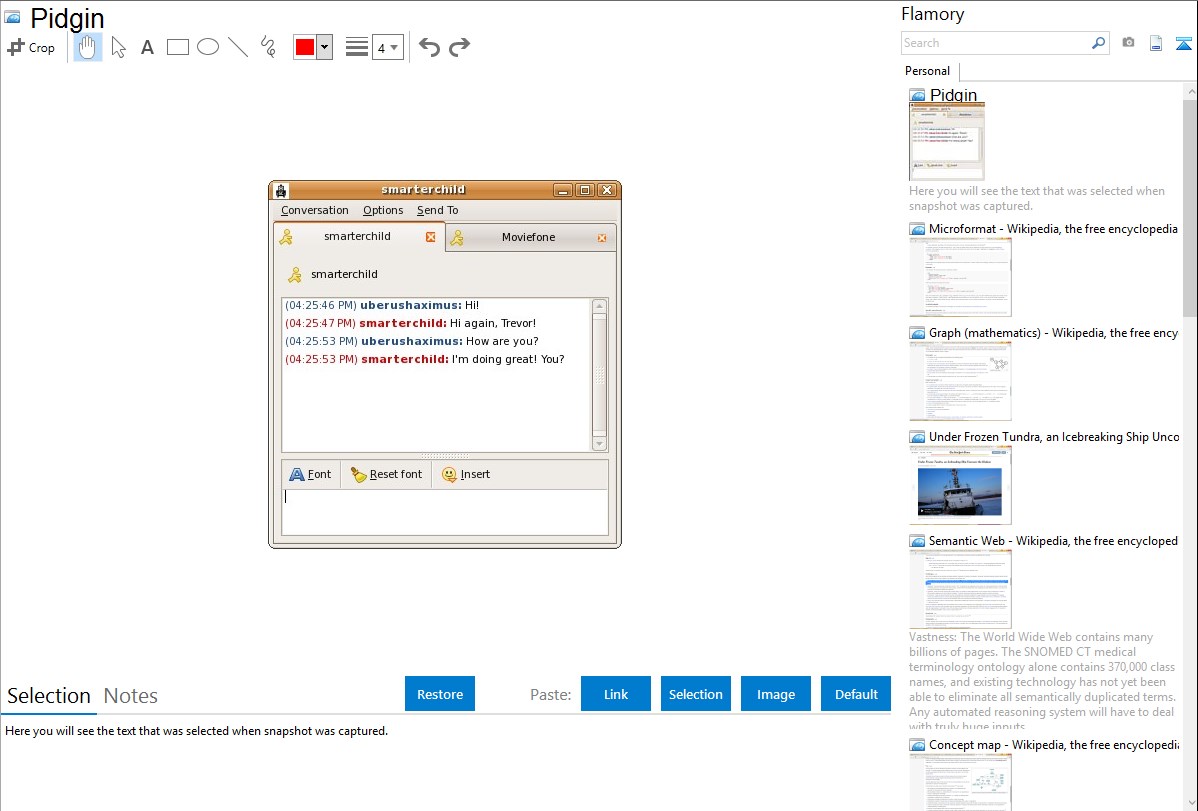Click the snapshot icon beside Under Frozen Tundra

(x=917, y=437)
